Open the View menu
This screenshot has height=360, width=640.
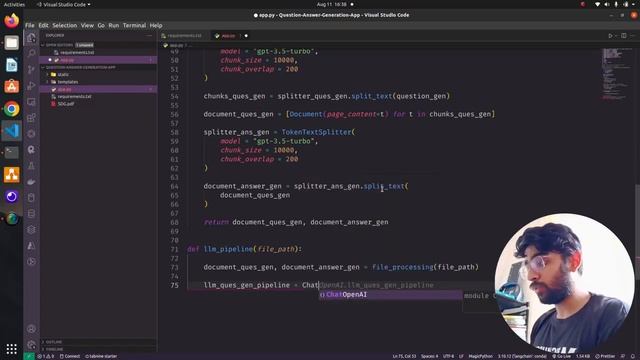point(87,25)
